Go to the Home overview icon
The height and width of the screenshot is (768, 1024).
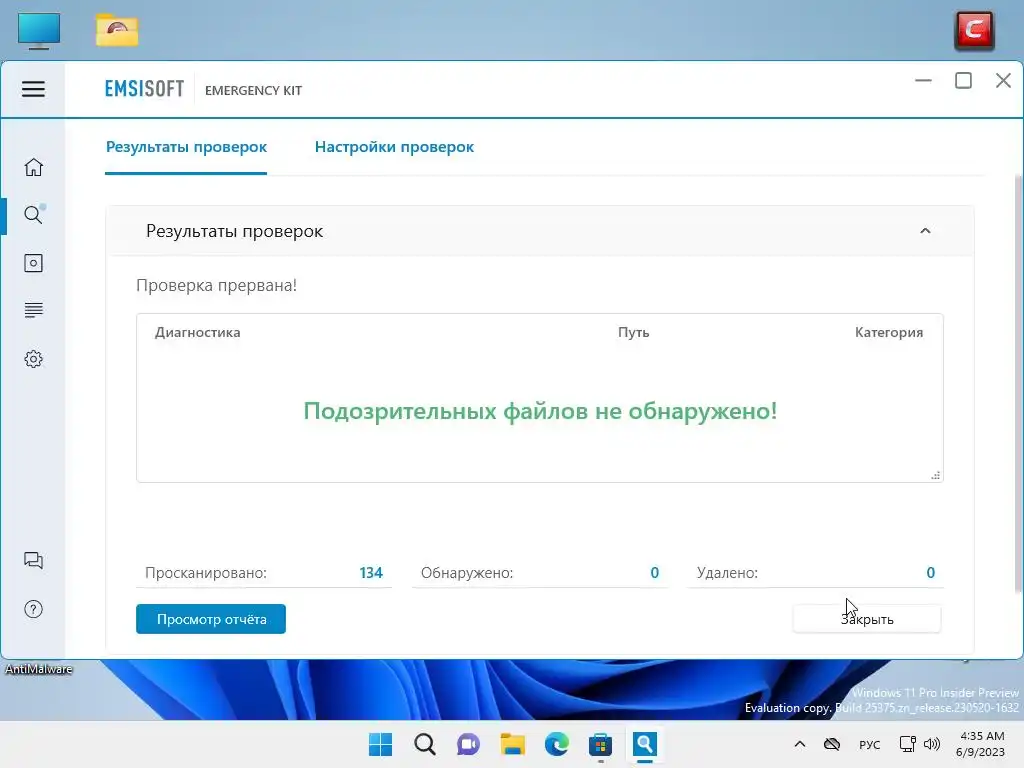tap(33, 167)
